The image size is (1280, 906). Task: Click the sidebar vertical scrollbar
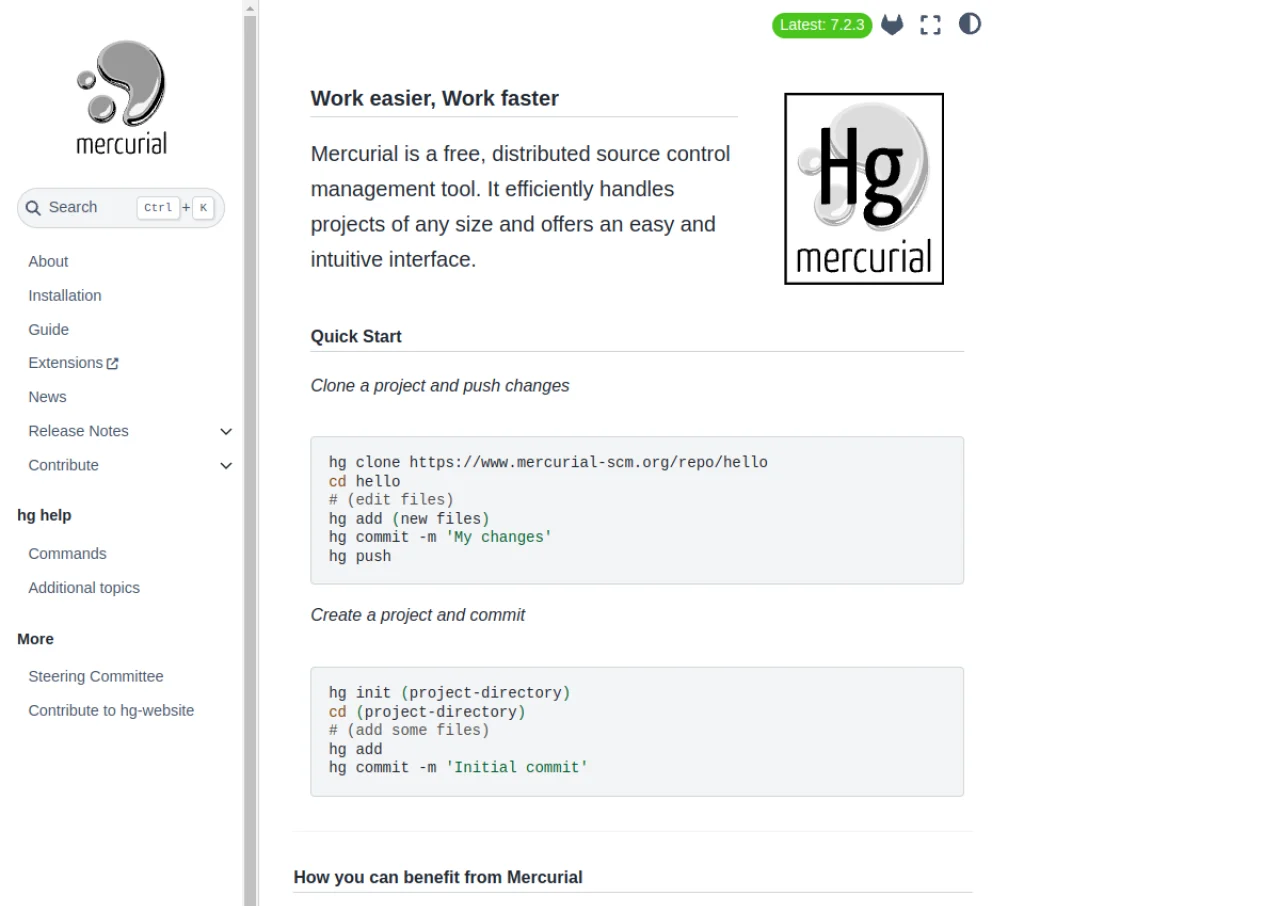tap(250, 453)
